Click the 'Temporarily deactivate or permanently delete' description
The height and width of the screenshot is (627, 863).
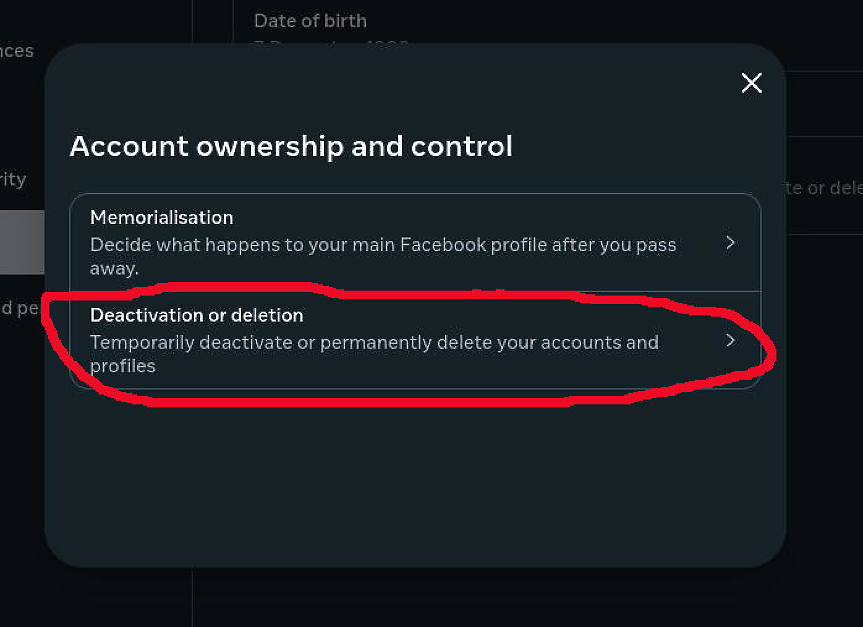coord(374,353)
